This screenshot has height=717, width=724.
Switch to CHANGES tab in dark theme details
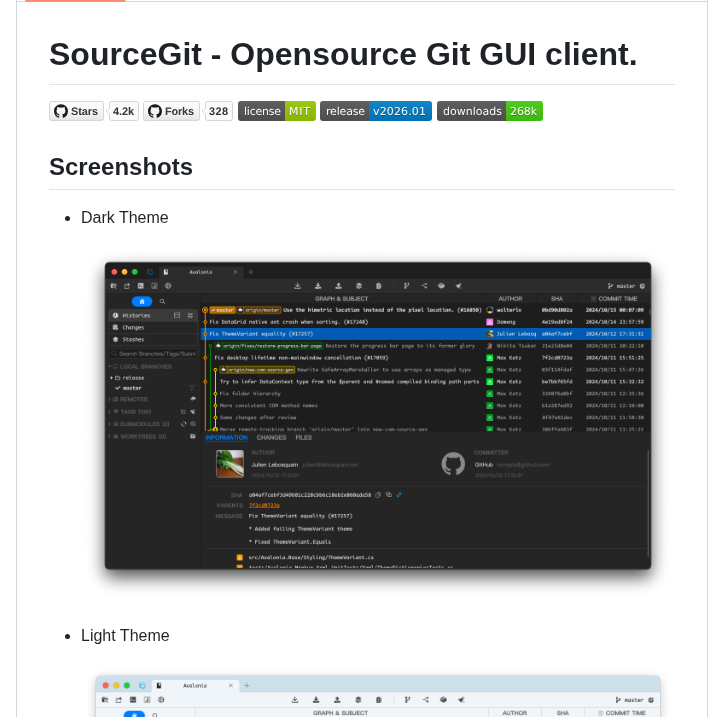click(x=272, y=438)
